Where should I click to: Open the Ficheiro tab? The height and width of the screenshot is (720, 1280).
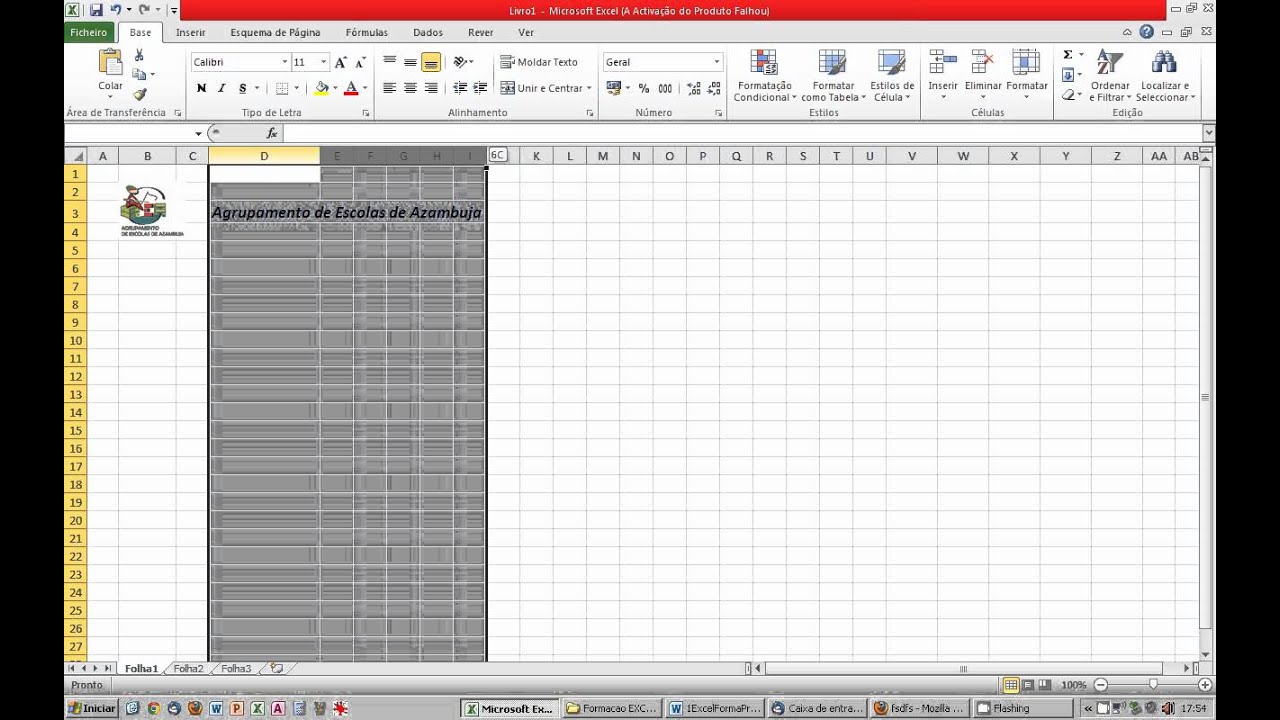pyautogui.click(x=89, y=32)
